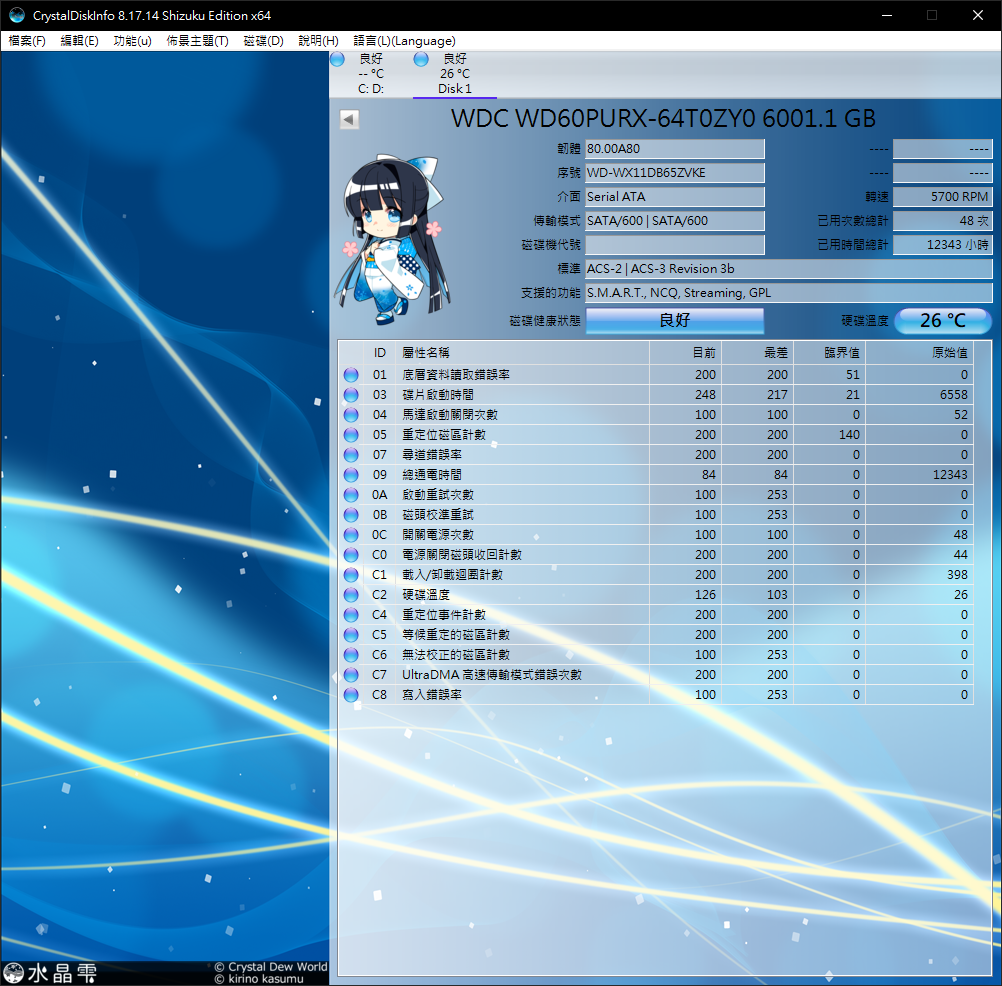Click the status orb for attribute C0
The height and width of the screenshot is (986, 1002).
[351, 555]
